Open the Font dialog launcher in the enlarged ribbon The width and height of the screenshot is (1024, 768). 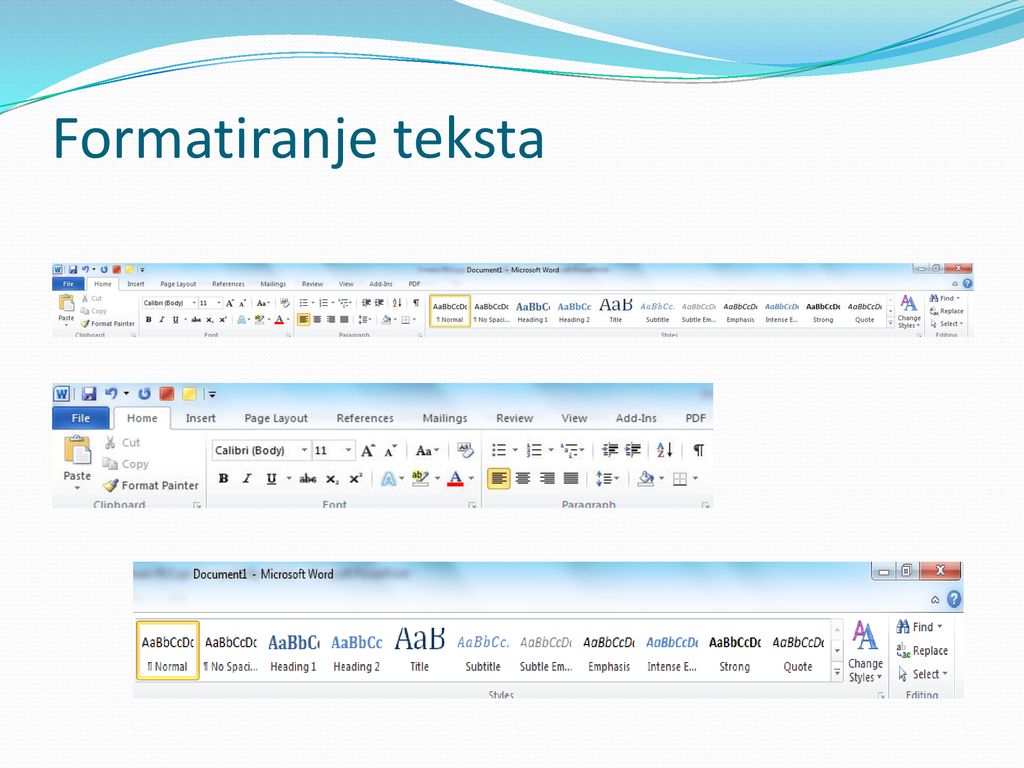[472, 505]
